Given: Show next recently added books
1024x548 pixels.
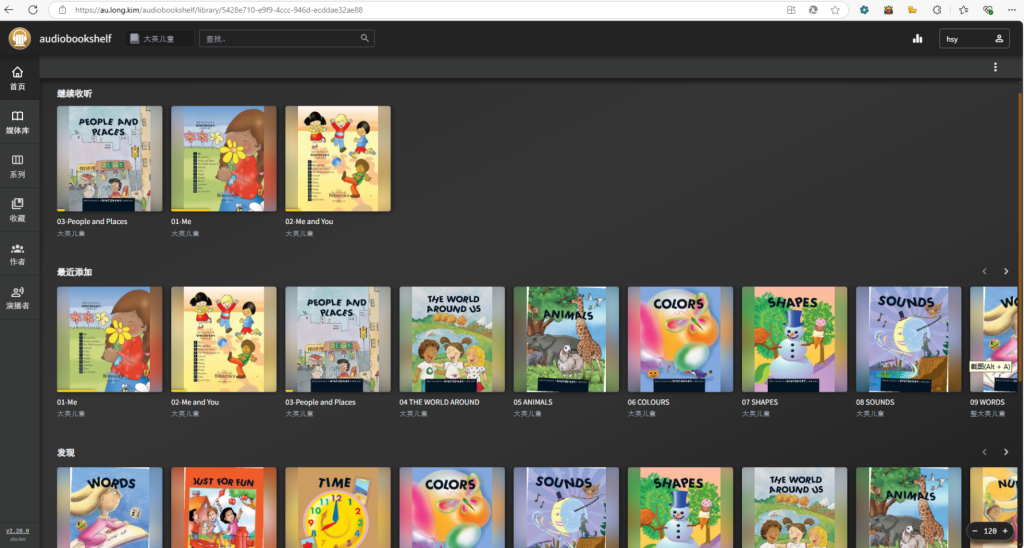Looking at the screenshot, I should (x=1006, y=271).
